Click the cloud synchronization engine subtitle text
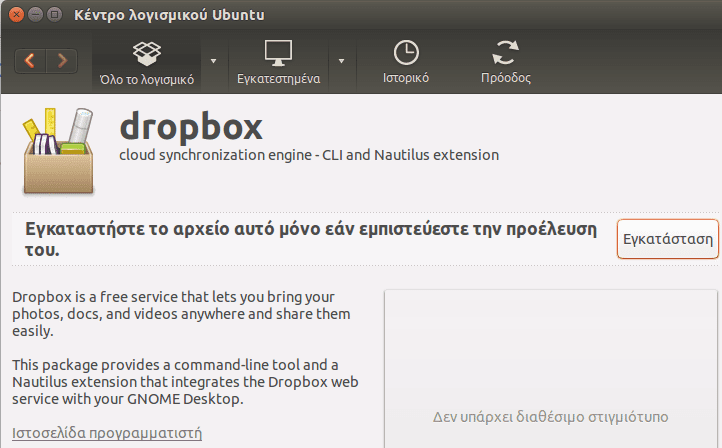This screenshot has height=448, width=722. (309, 155)
